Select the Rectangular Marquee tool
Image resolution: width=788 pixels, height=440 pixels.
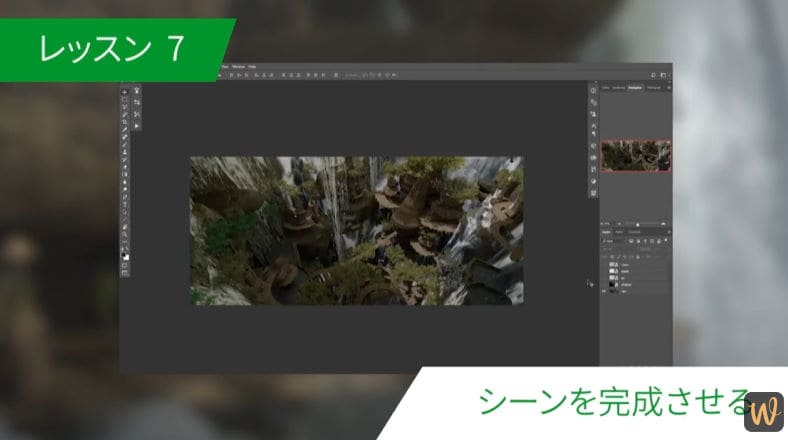click(x=124, y=102)
